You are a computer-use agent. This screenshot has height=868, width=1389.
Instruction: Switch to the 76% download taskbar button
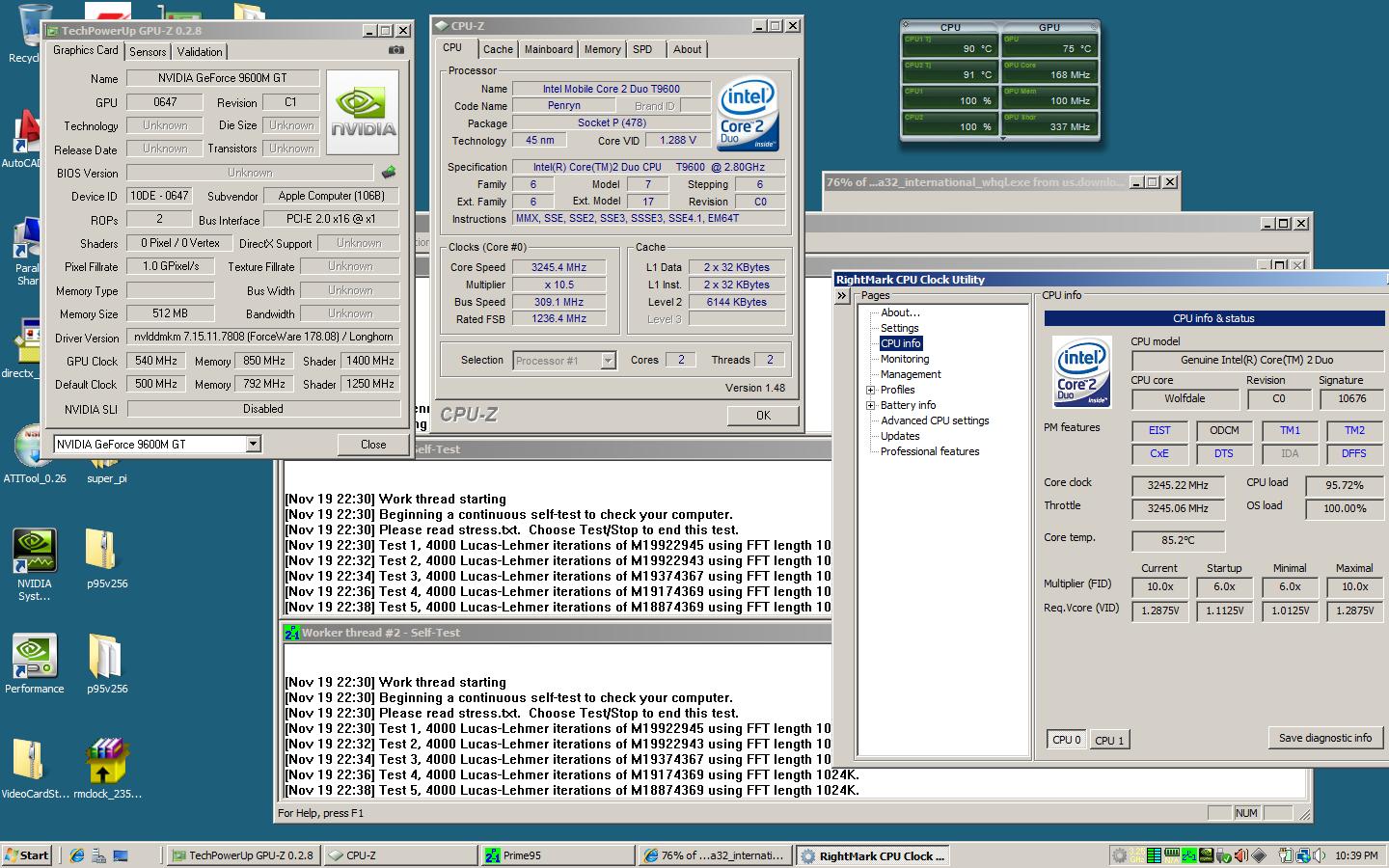[716, 855]
